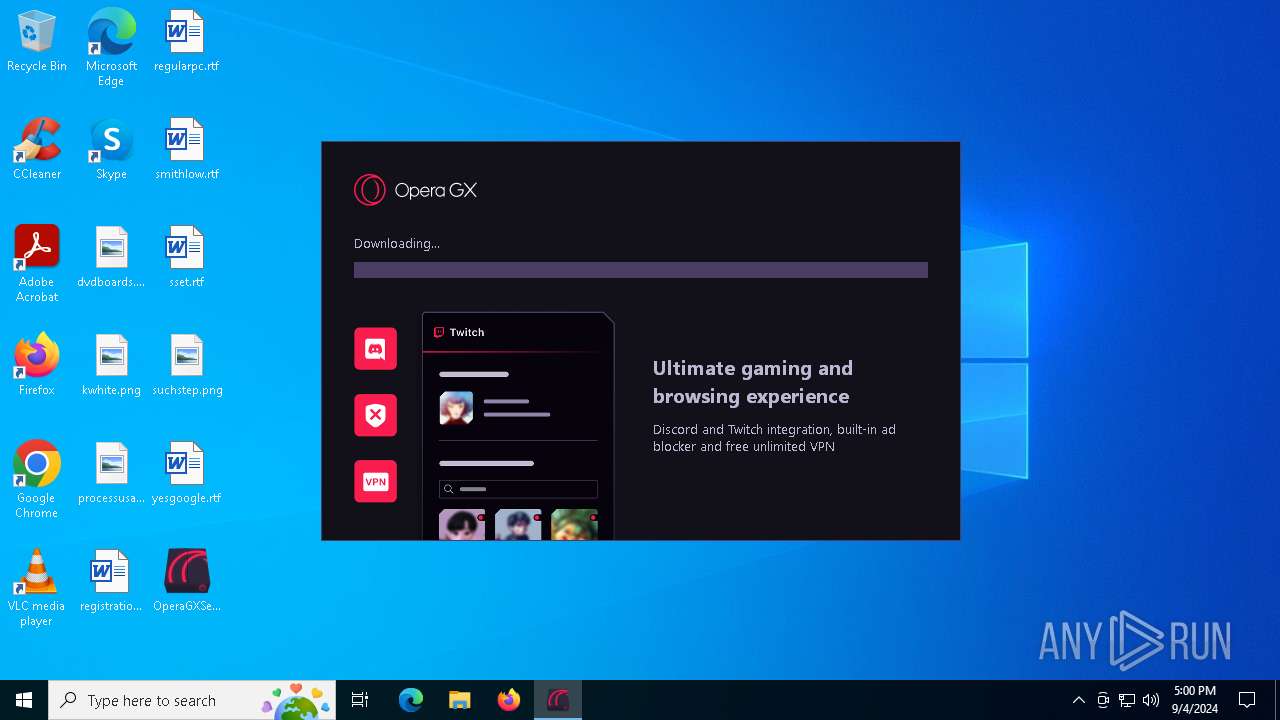Open the volume control tray icon
Image resolution: width=1280 pixels, height=720 pixels.
pyautogui.click(x=1151, y=700)
